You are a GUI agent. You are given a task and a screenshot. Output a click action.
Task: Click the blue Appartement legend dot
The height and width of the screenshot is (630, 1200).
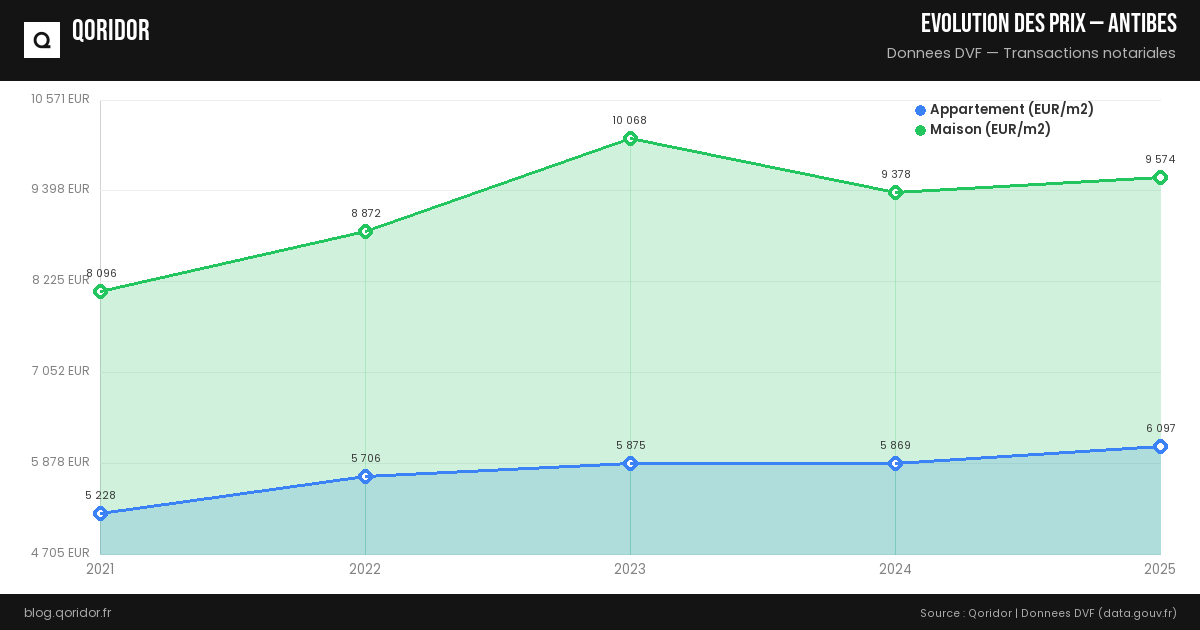[x=920, y=110]
